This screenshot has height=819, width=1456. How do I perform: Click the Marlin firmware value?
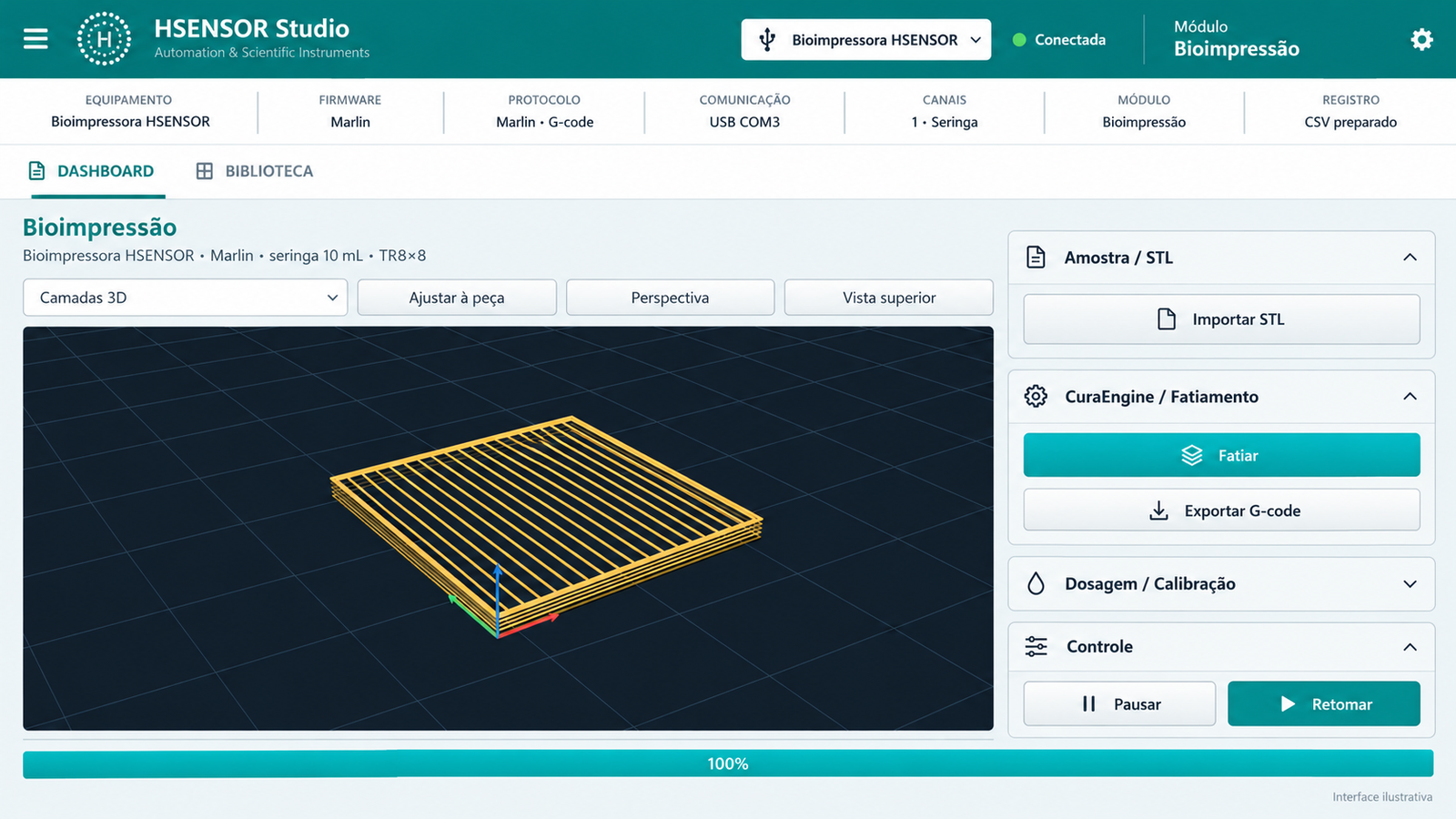point(350,122)
